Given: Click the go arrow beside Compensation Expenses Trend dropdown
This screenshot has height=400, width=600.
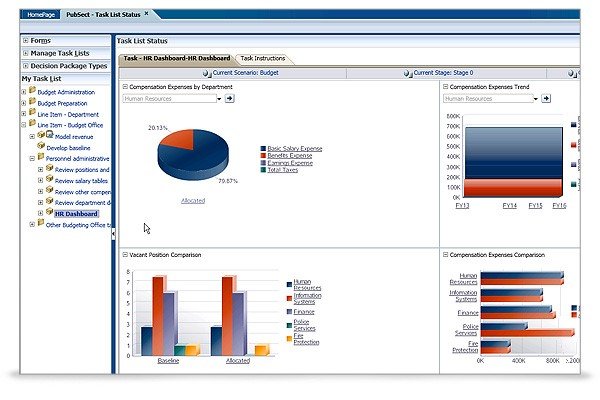Looking at the screenshot, I should (546, 99).
